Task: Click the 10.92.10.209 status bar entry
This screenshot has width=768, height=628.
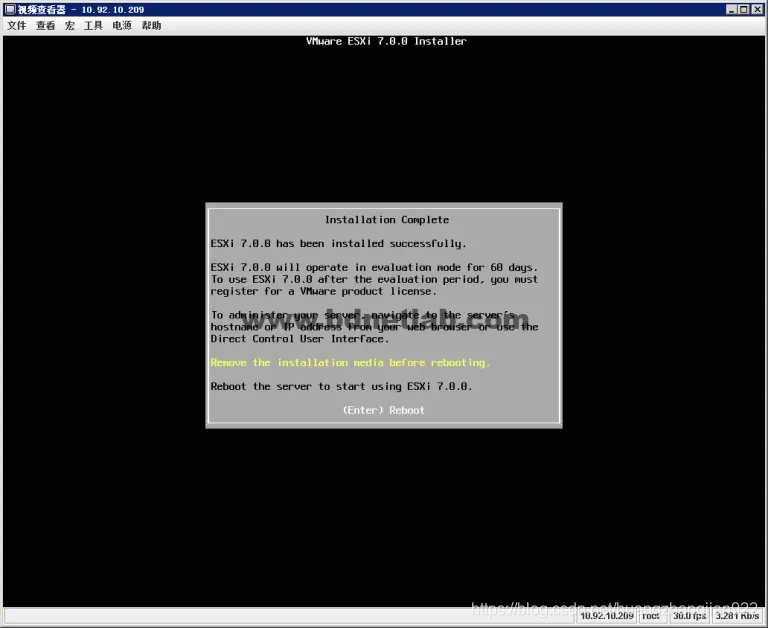Action: pos(607,616)
